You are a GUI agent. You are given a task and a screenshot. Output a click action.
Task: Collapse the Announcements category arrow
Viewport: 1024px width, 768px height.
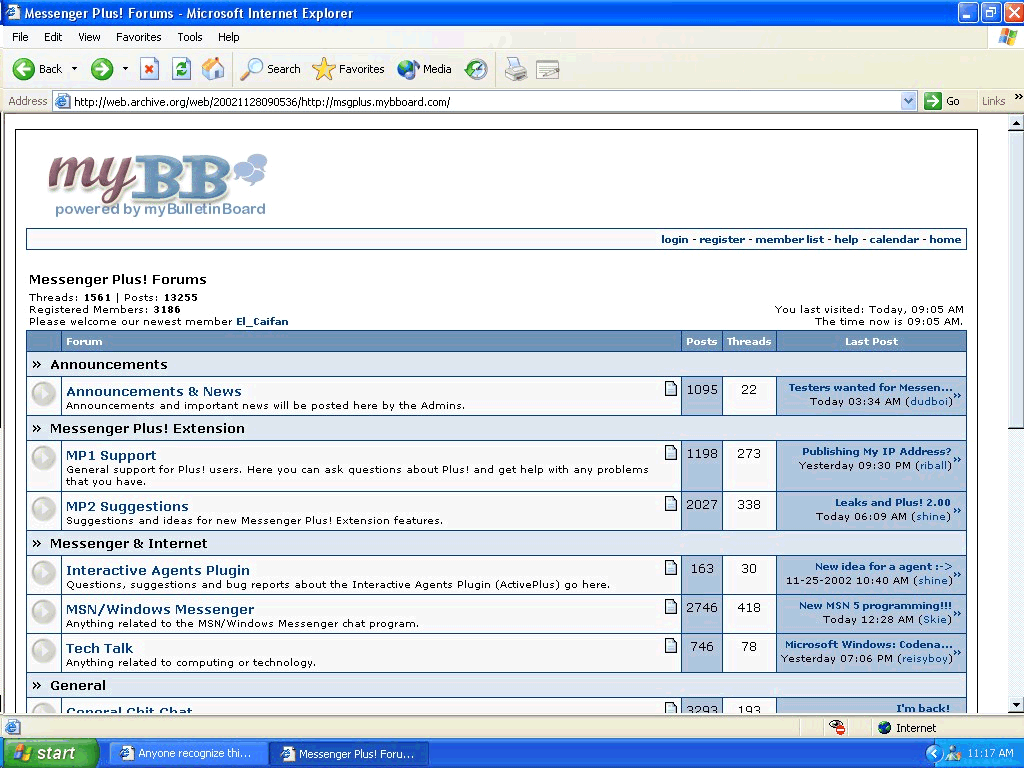click(x=37, y=364)
